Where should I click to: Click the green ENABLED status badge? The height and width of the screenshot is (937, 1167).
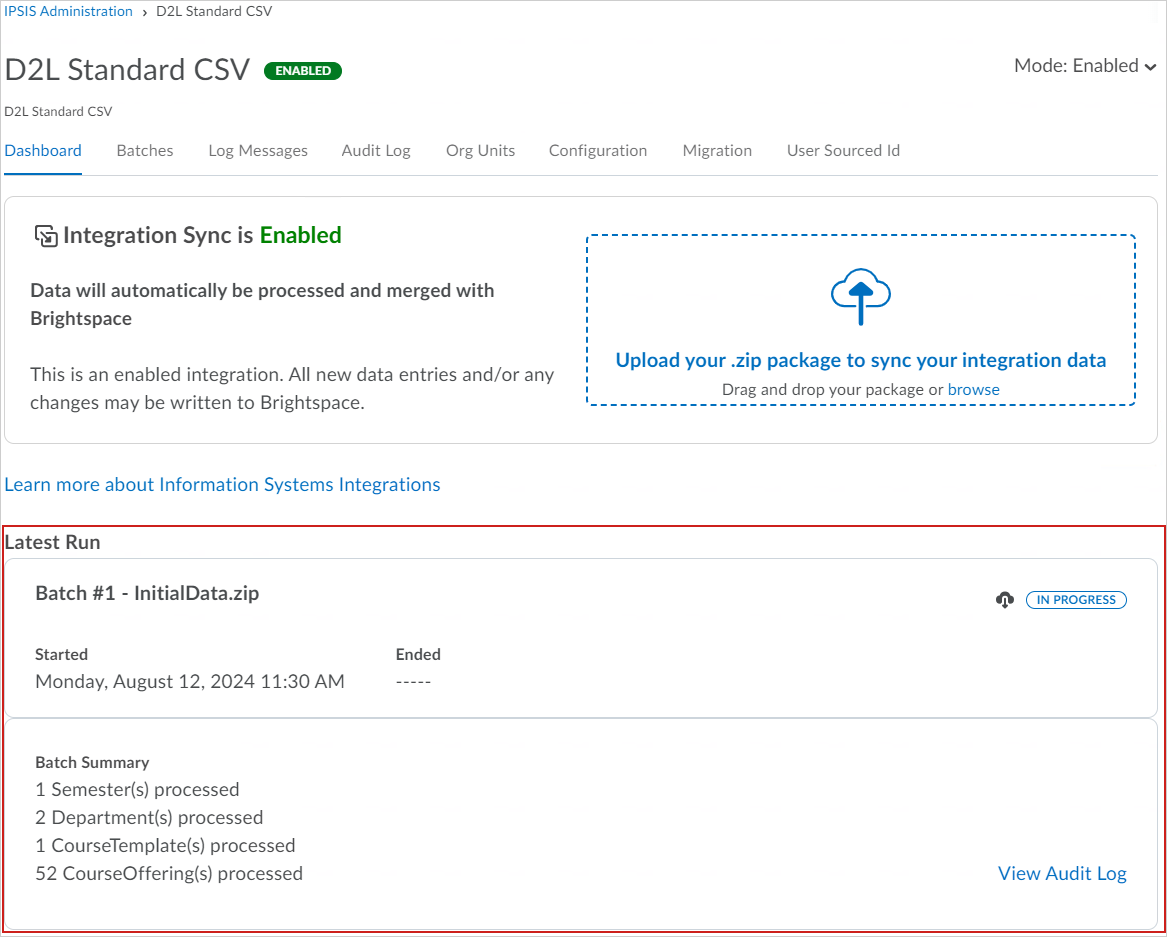coord(303,71)
